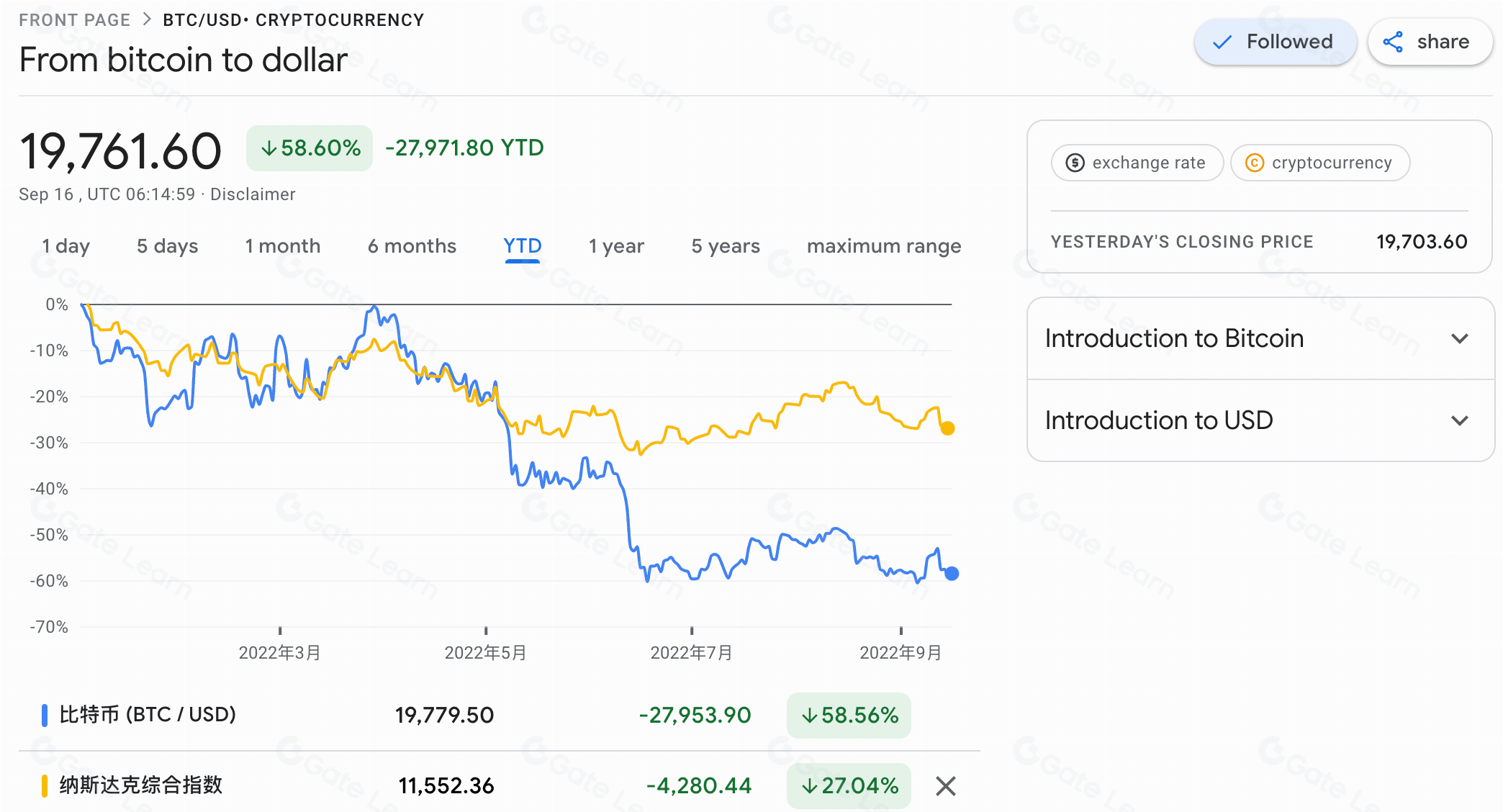Click the 27.04% change badge for Nasdaq

(x=849, y=786)
